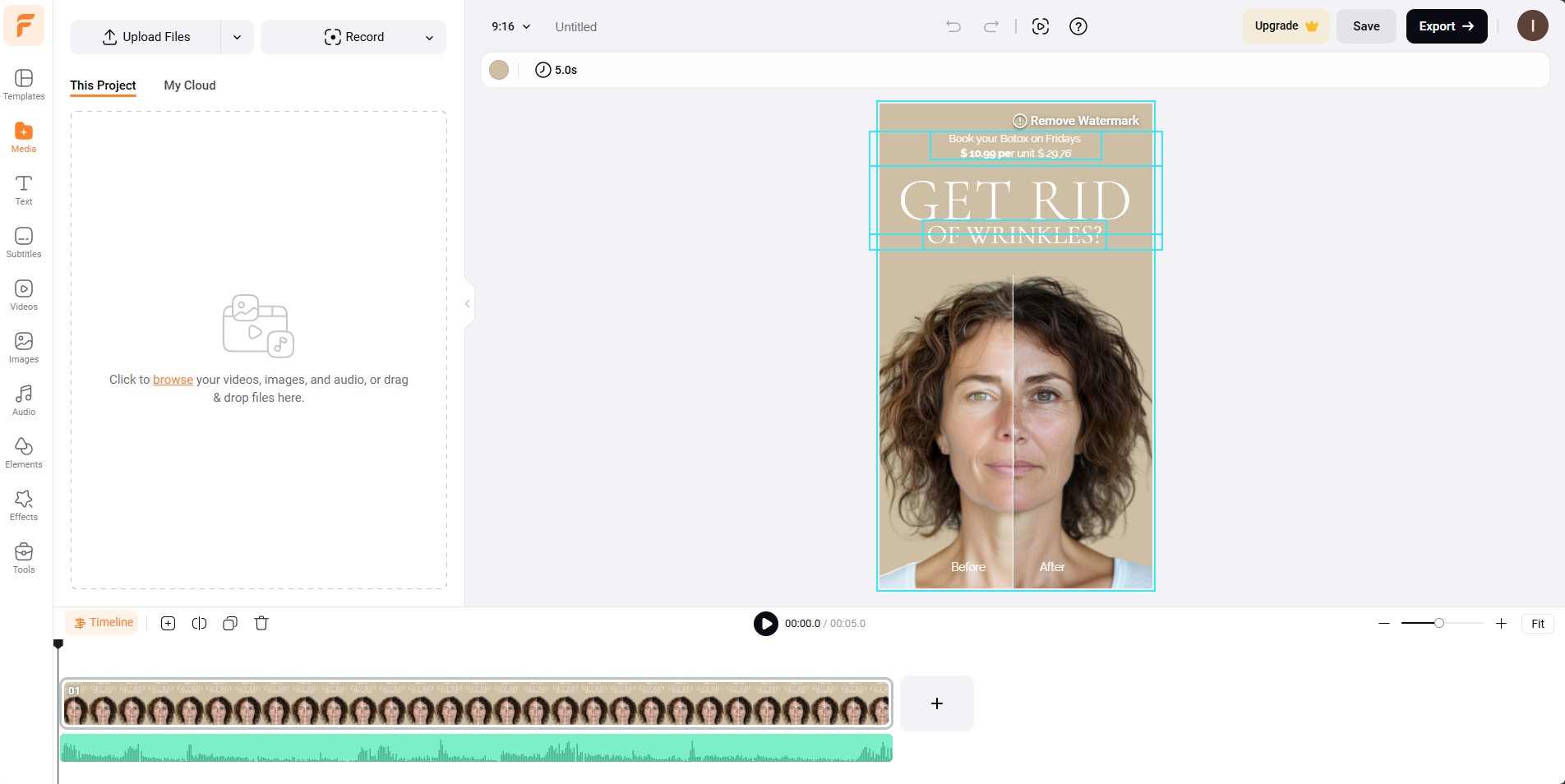The width and height of the screenshot is (1565, 784).
Task: Open the Subtitles sidebar panel
Action: click(24, 242)
